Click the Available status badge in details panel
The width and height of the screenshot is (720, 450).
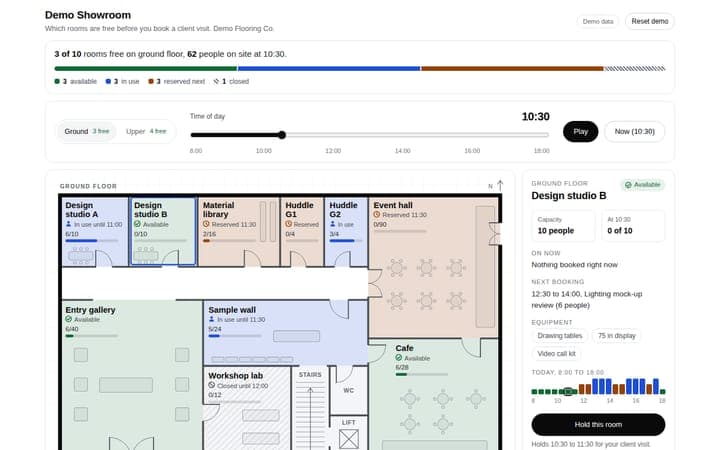pyautogui.click(x=642, y=185)
